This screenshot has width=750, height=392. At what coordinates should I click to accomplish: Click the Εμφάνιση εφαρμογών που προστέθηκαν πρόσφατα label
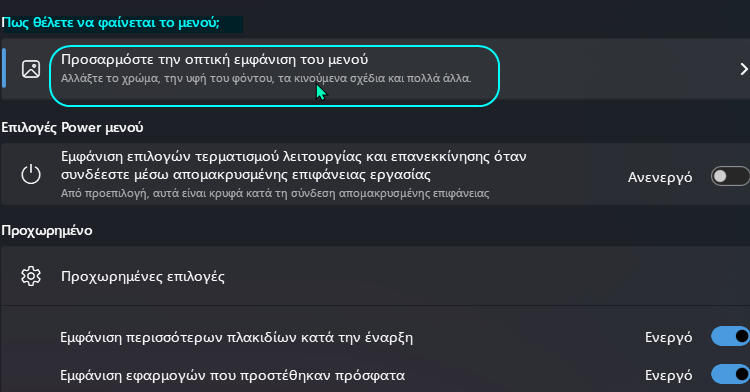click(x=232, y=375)
